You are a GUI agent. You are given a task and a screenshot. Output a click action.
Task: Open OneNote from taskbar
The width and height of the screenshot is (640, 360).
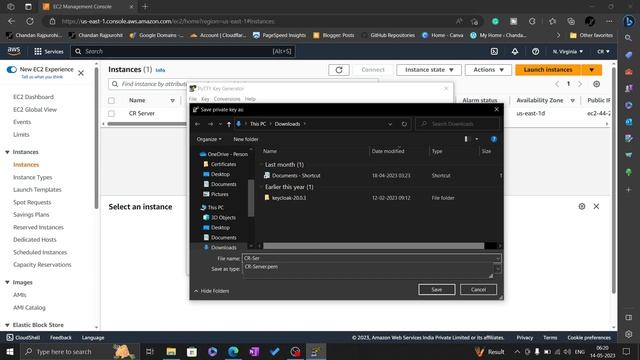254,351
